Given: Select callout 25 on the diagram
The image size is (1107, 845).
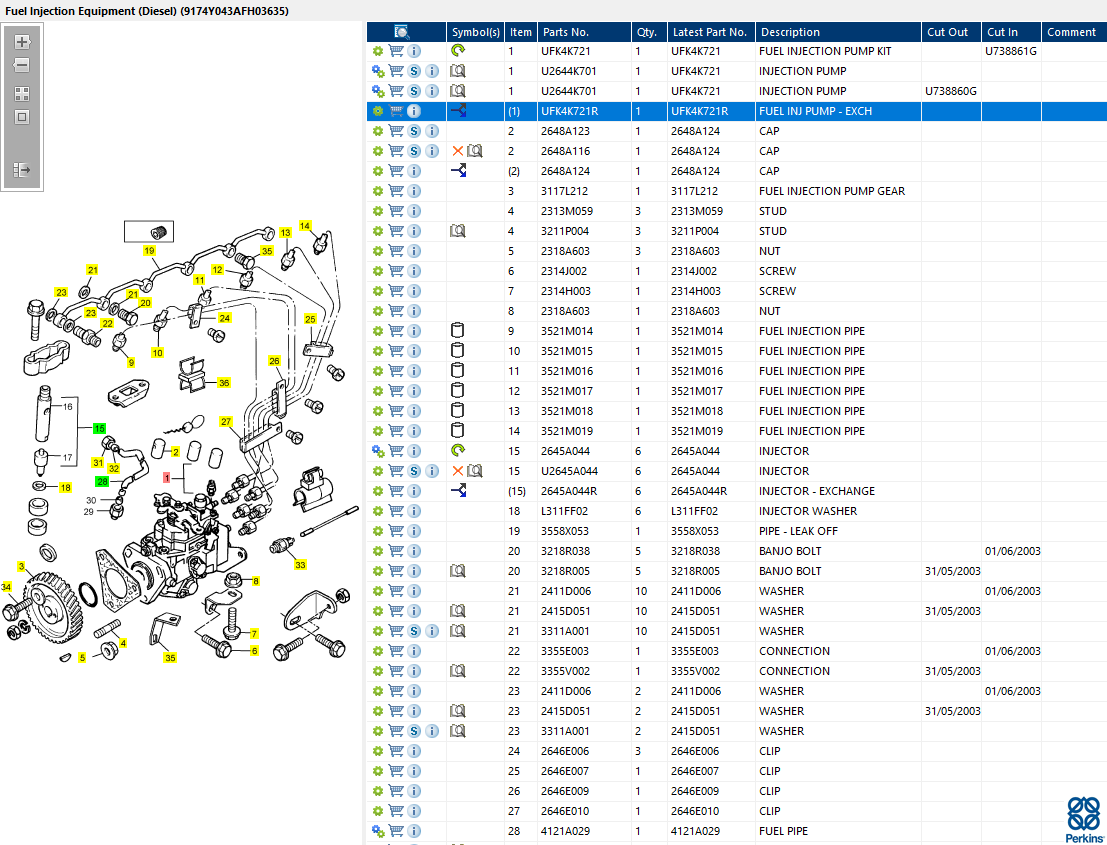Looking at the screenshot, I should (x=310, y=319).
